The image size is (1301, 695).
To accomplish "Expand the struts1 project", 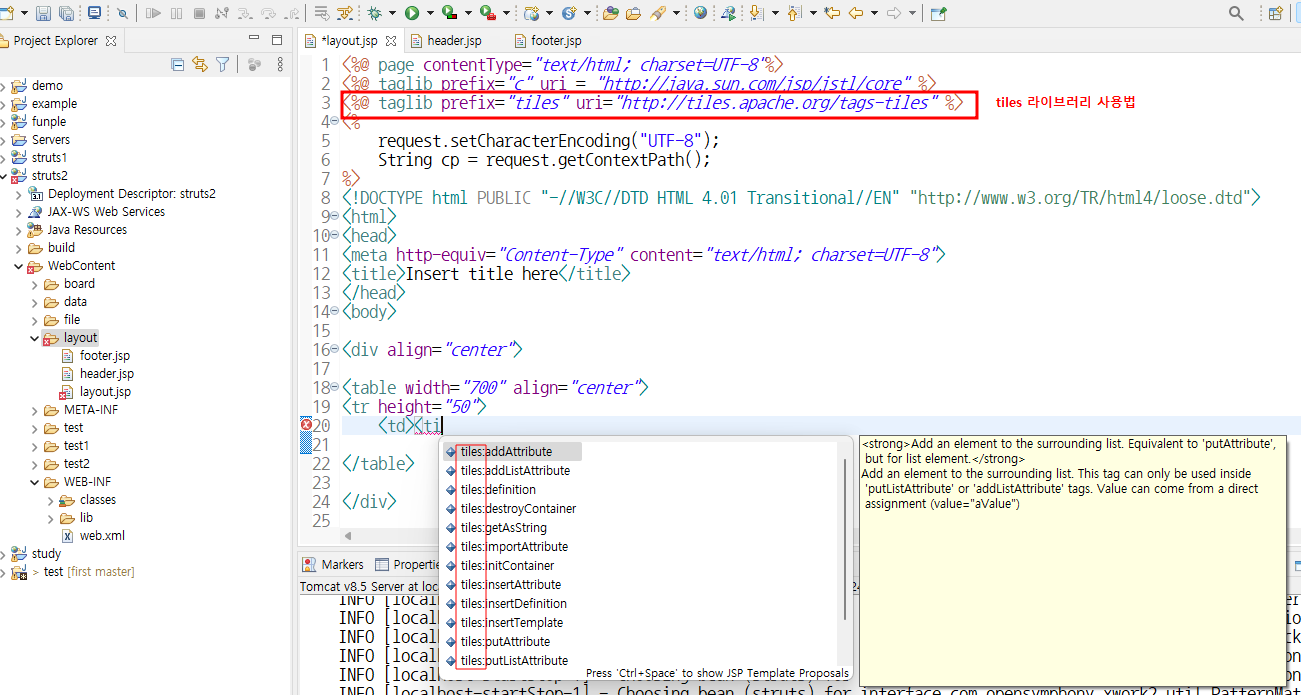I will tap(3, 158).
